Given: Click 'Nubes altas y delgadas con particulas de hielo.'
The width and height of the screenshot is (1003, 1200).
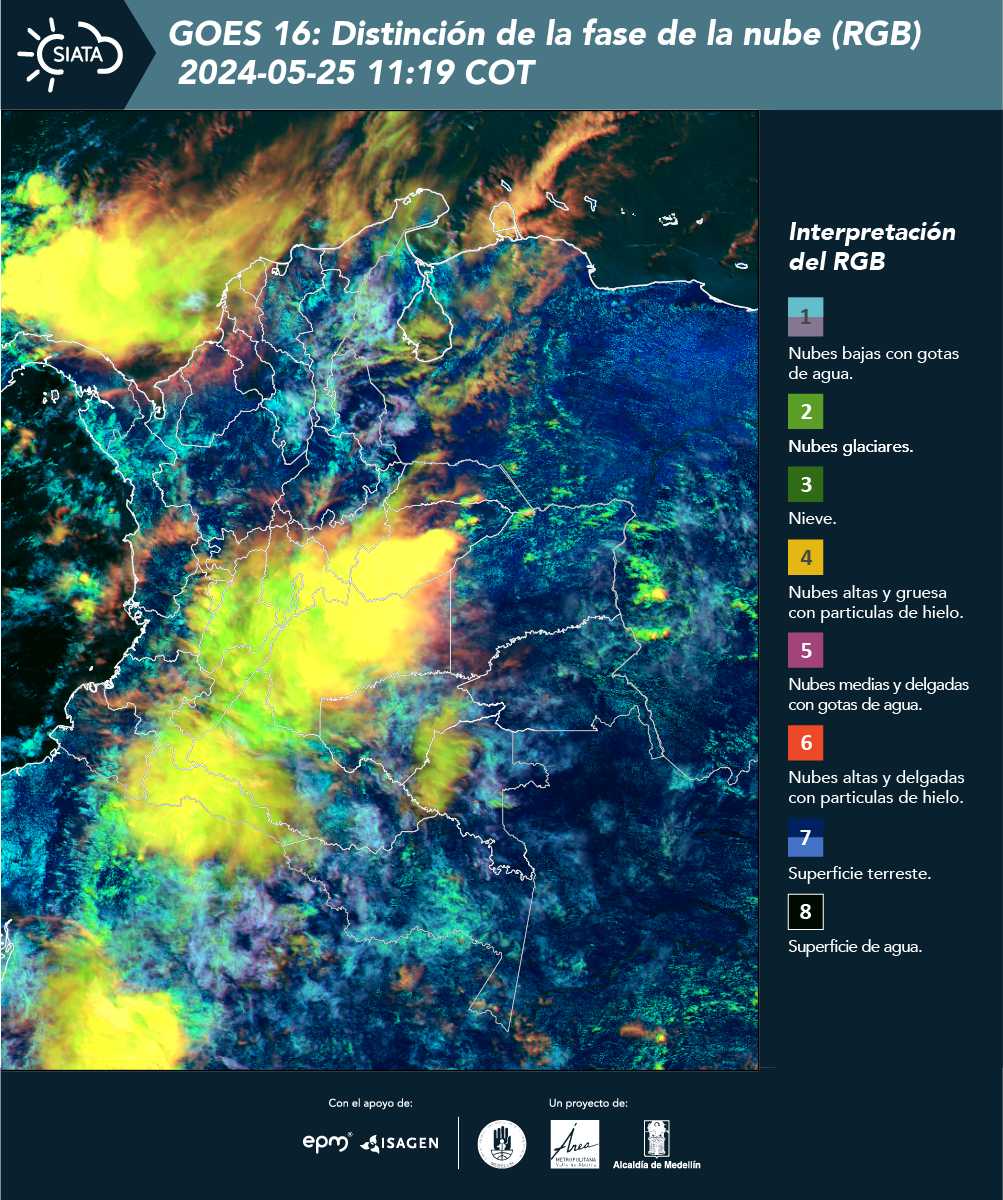Looking at the screenshot, I should (876, 787).
